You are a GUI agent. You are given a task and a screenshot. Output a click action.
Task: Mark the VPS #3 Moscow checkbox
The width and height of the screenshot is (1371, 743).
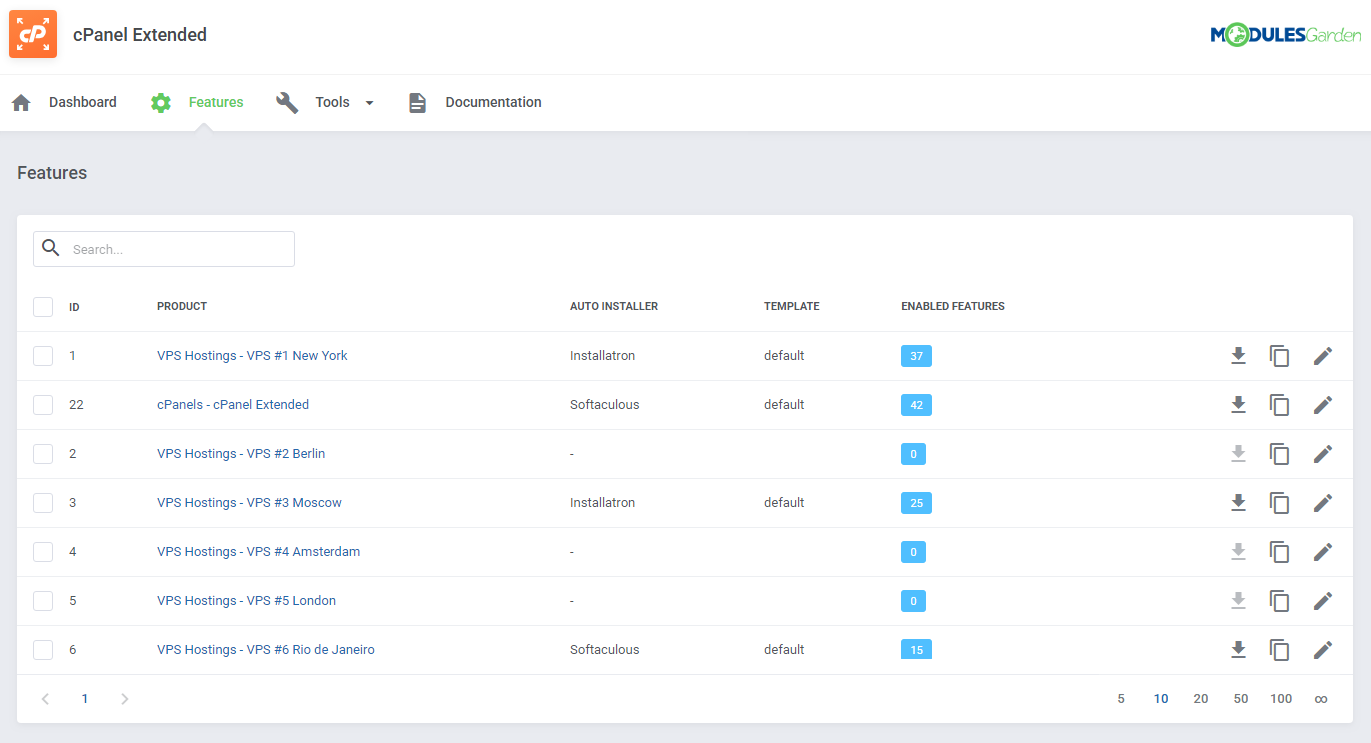(x=43, y=502)
